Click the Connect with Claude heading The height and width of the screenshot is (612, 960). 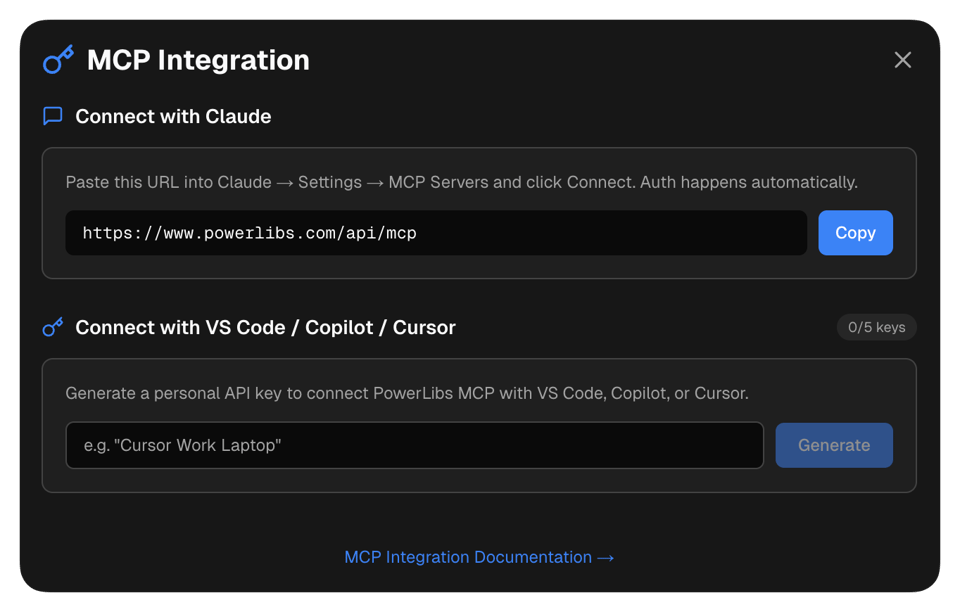tap(173, 116)
